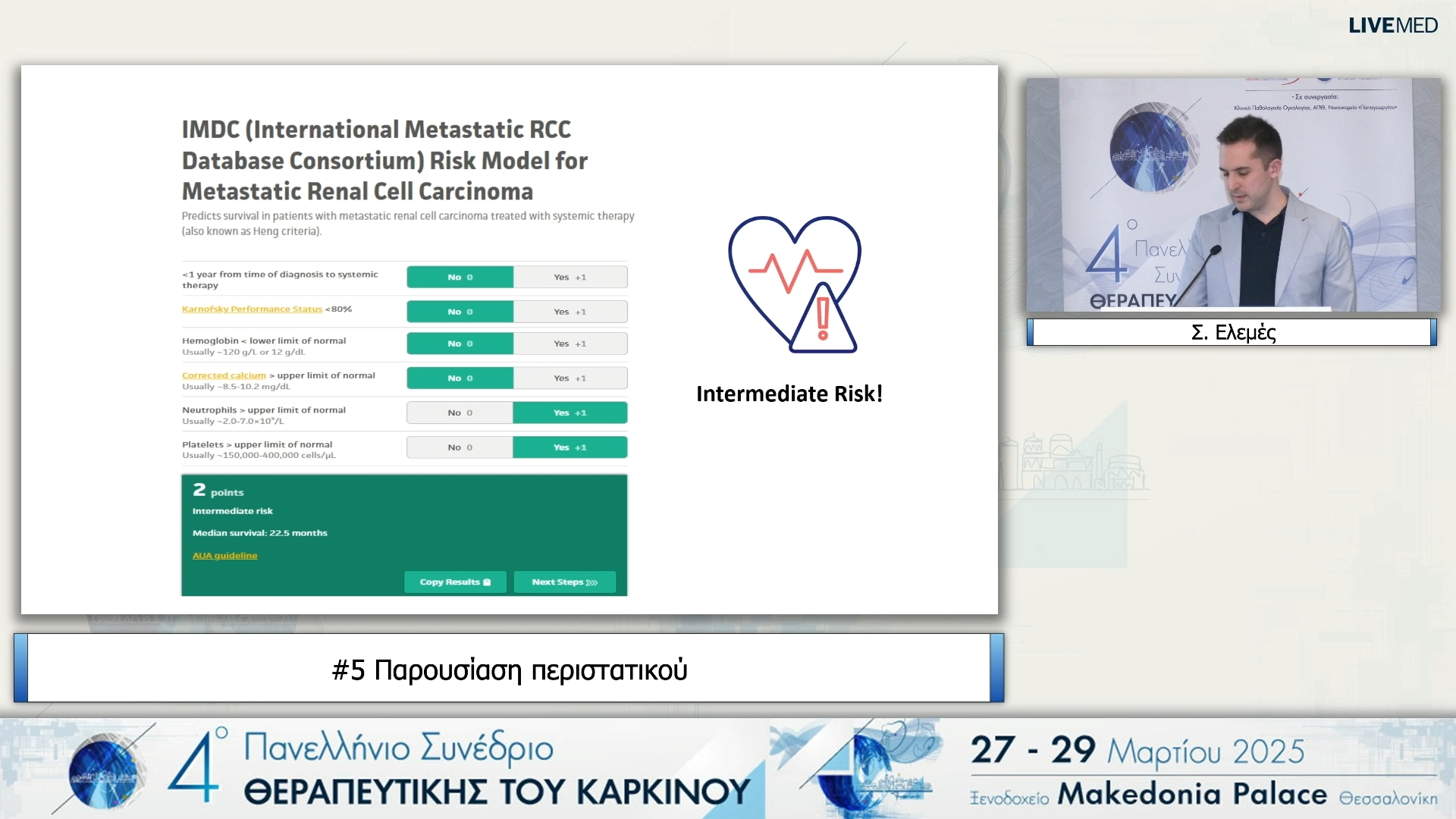Open the Corrected calcium link
This screenshot has height=819, width=1456.
pos(224,375)
